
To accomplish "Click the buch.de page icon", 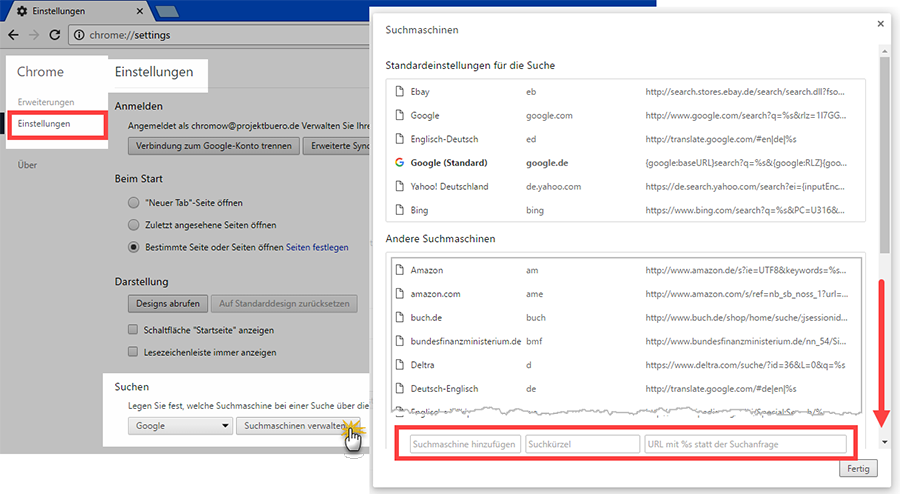I will pos(399,317).
